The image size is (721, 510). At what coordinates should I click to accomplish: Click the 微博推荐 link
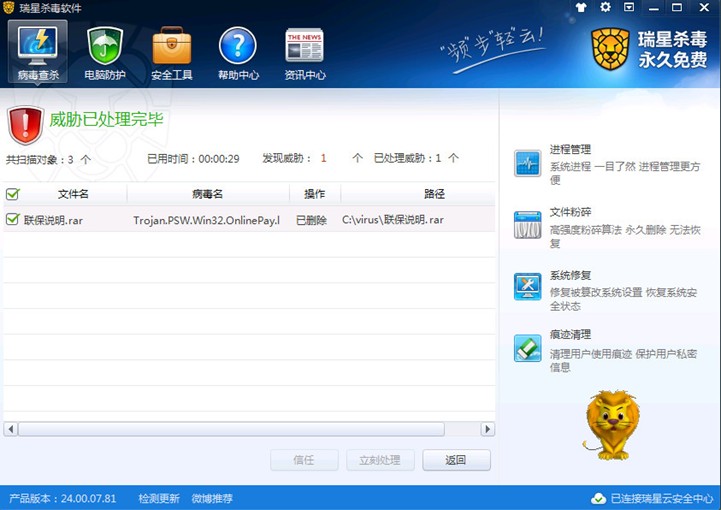click(x=211, y=498)
